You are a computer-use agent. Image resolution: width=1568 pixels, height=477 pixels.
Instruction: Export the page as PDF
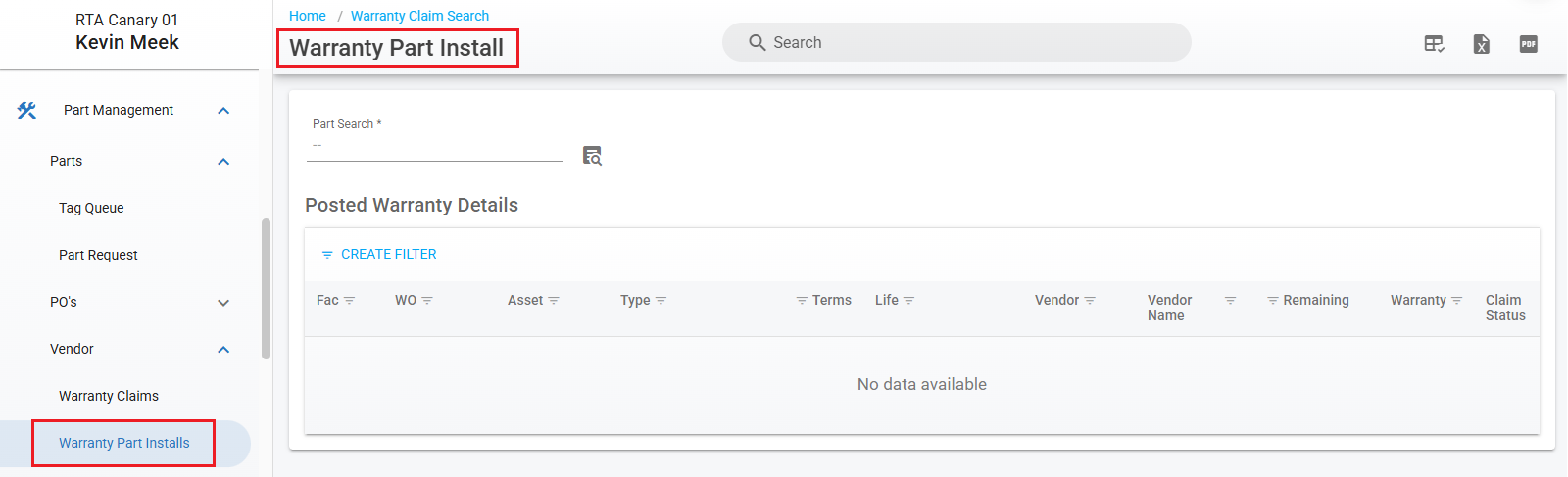tap(1528, 44)
